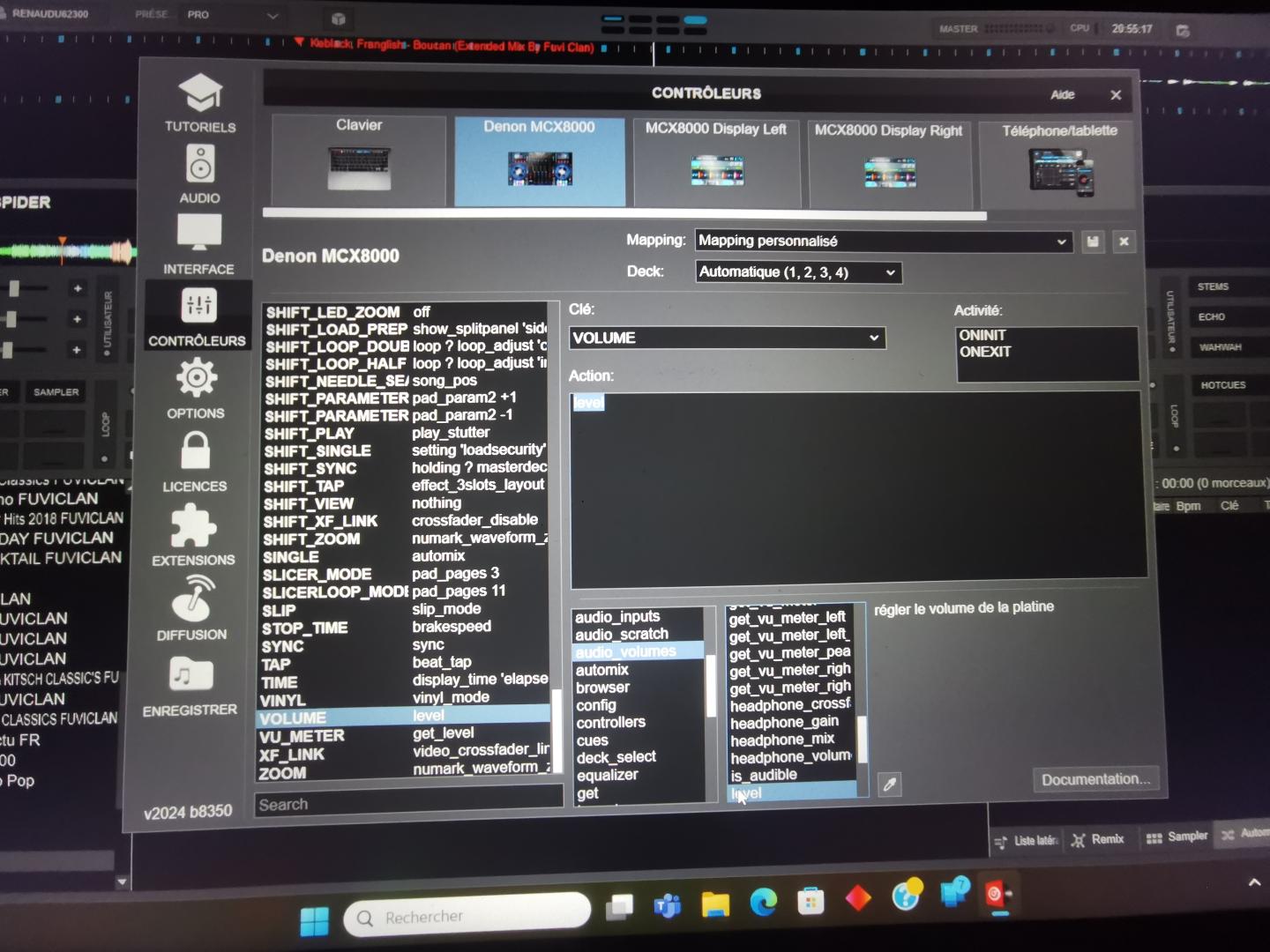This screenshot has width=1270, height=952.
Task: Click the taskbar Rechercher search box
Action: 467,915
